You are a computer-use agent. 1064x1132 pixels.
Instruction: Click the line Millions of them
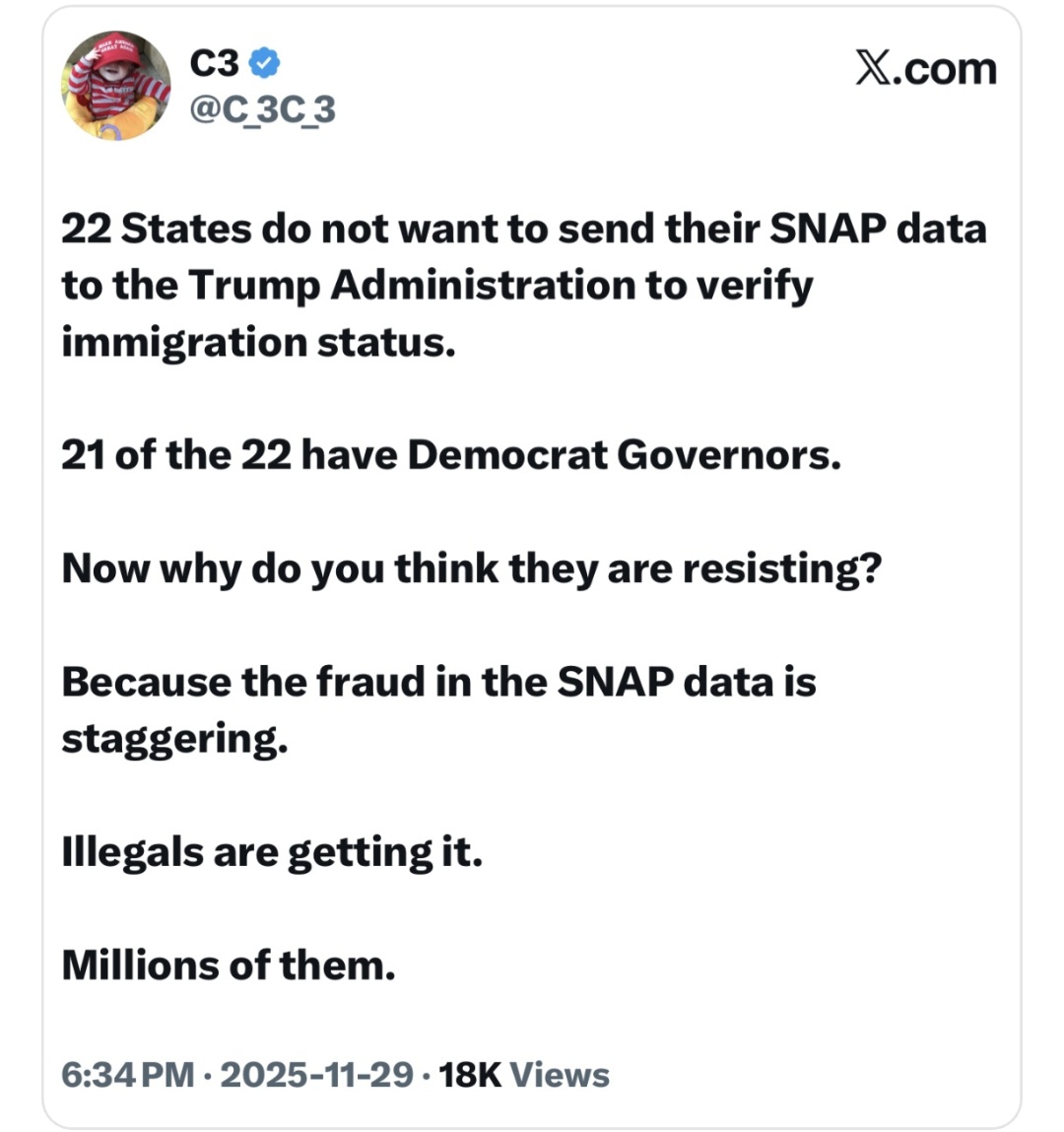coord(229,966)
